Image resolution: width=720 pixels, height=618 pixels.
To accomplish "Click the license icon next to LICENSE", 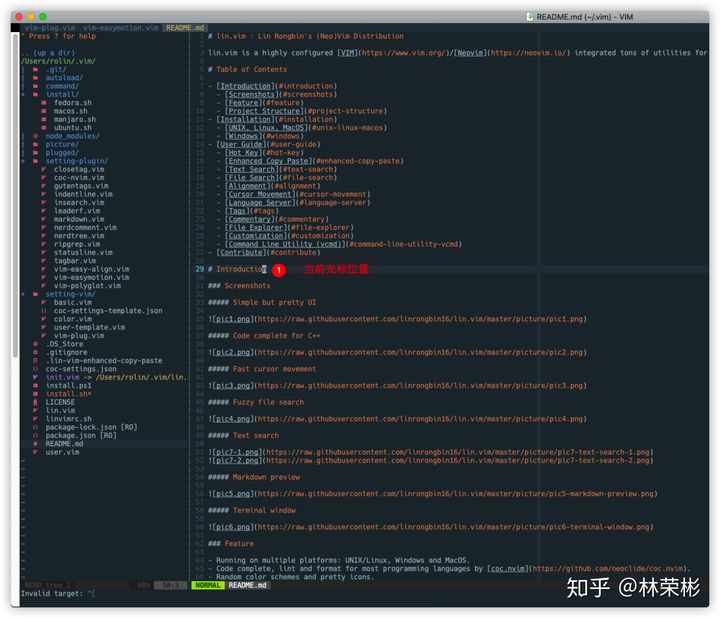I will pos(35,402).
